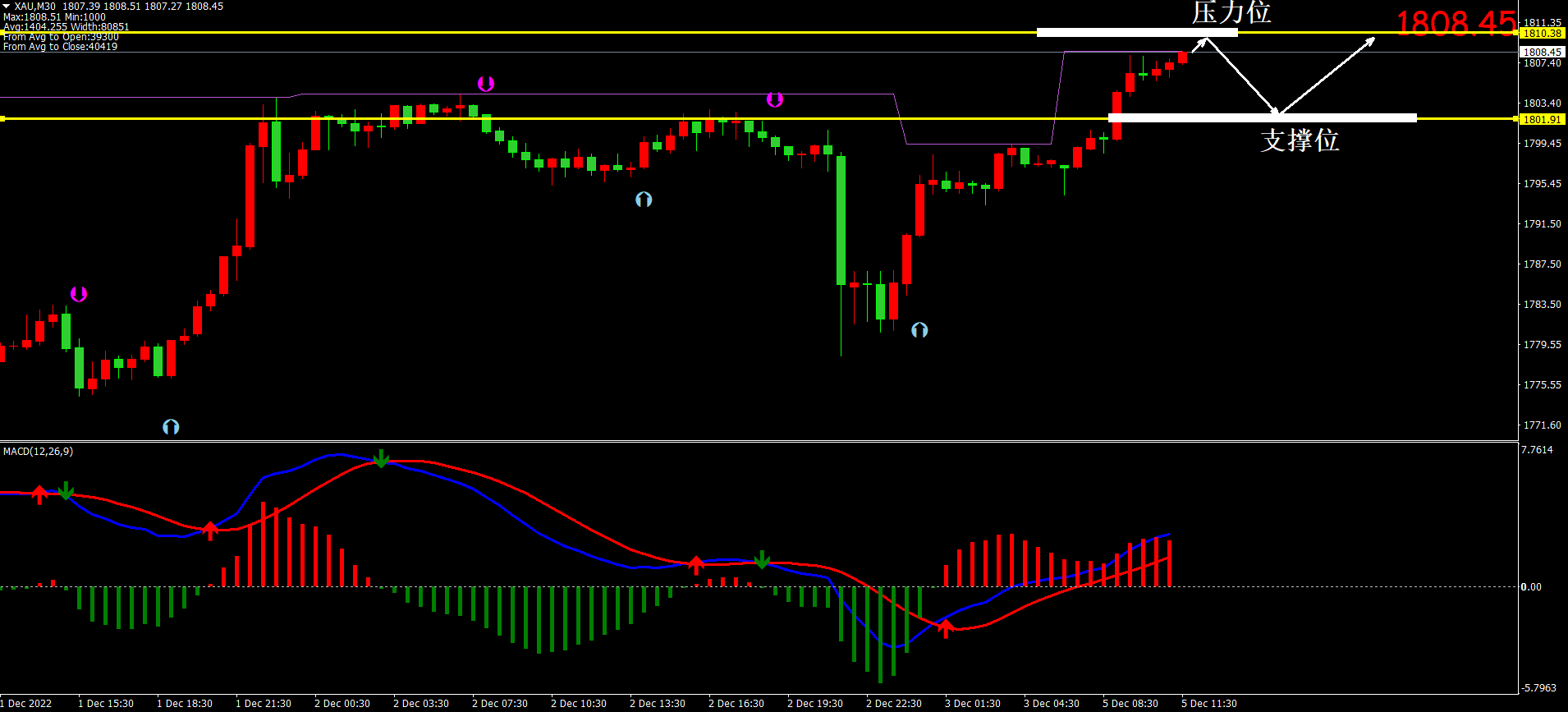This screenshot has width=1568, height=712.
Task: Click the lowest red up-arrow on MACD
Action: click(x=946, y=629)
